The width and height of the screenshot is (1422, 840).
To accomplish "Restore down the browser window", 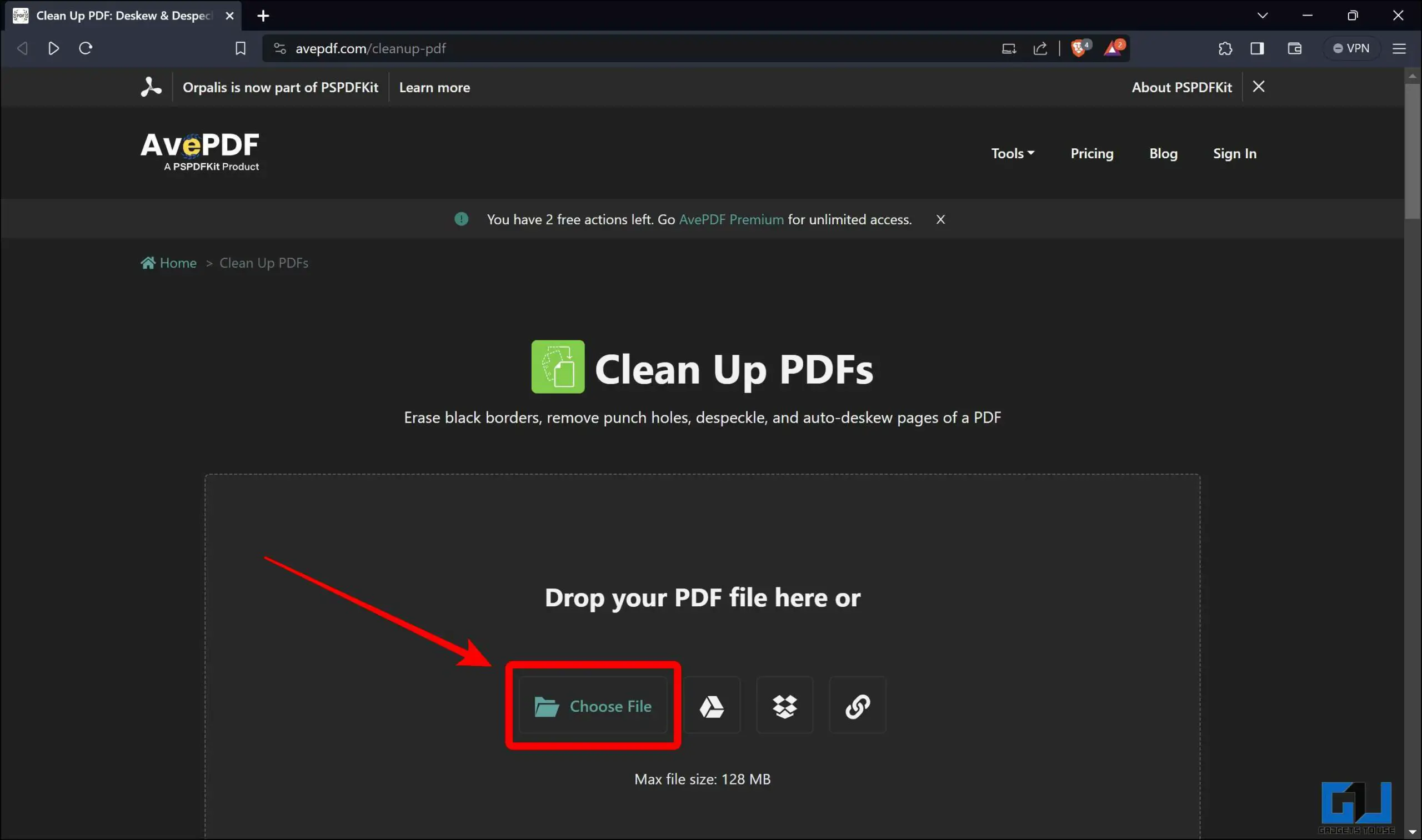I will [x=1353, y=16].
